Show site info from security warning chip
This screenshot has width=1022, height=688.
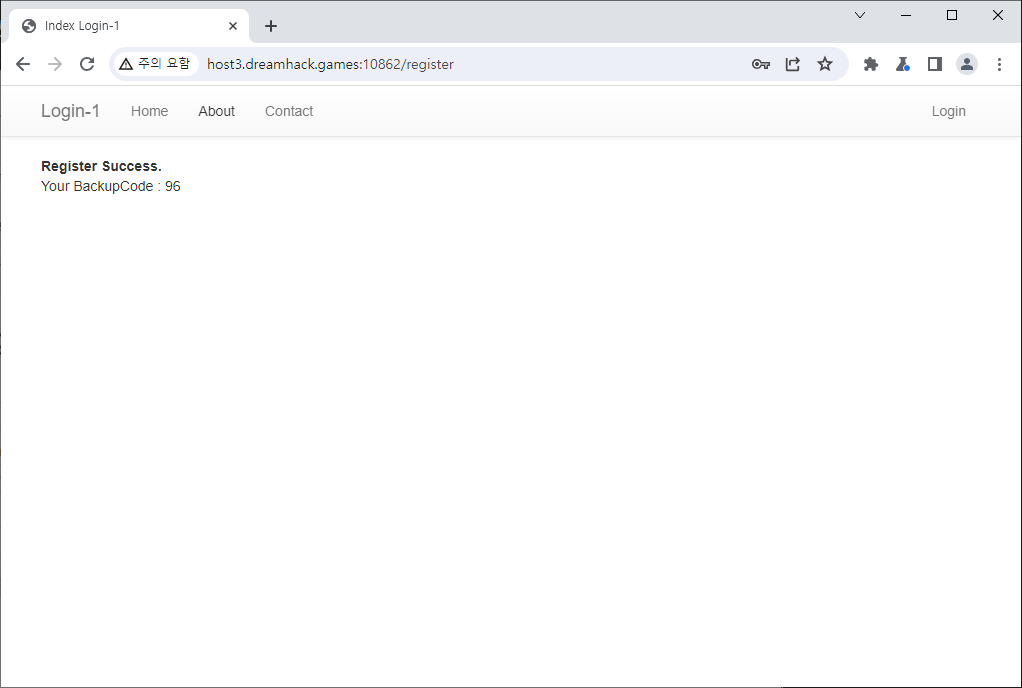[154, 64]
